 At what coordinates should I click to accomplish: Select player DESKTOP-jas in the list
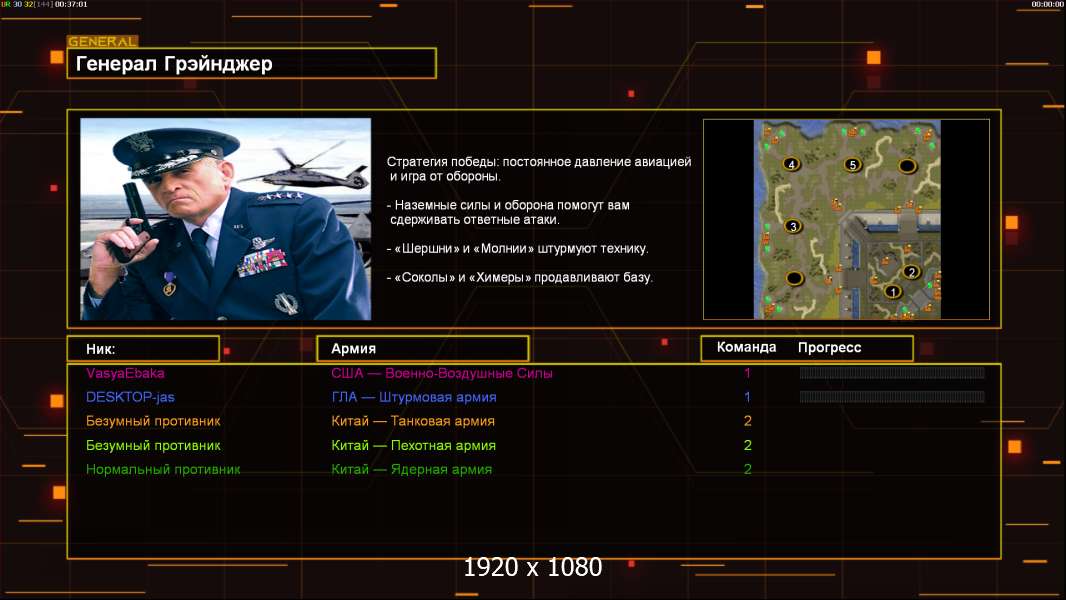pos(130,397)
